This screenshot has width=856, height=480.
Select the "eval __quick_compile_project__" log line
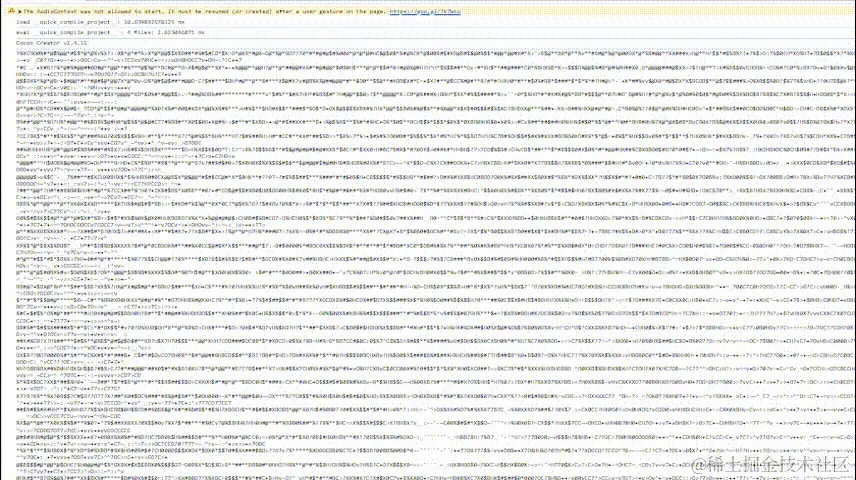pos(110,32)
